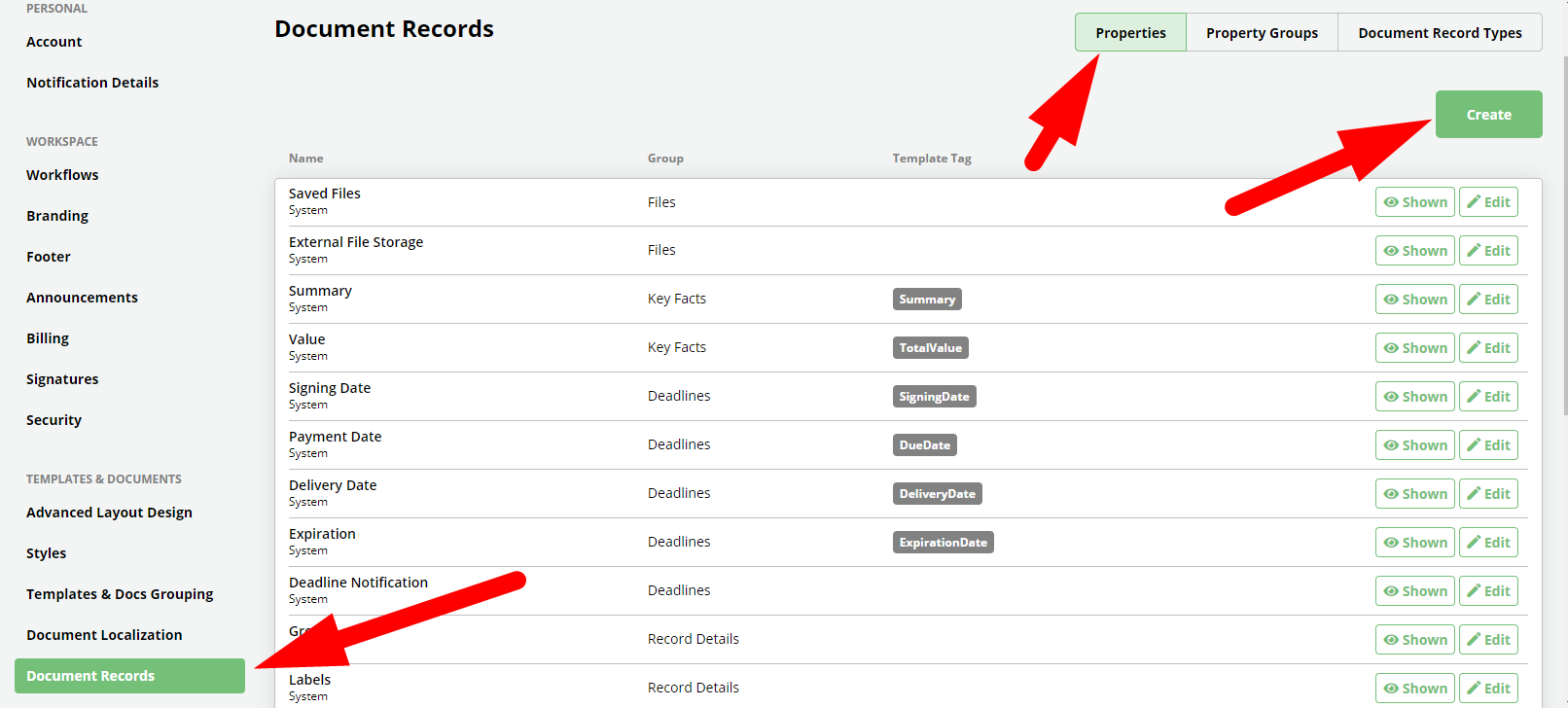This screenshot has width=1568, height=708.
Task: Hide the Payment Date property
Action: click(1414, 445)
